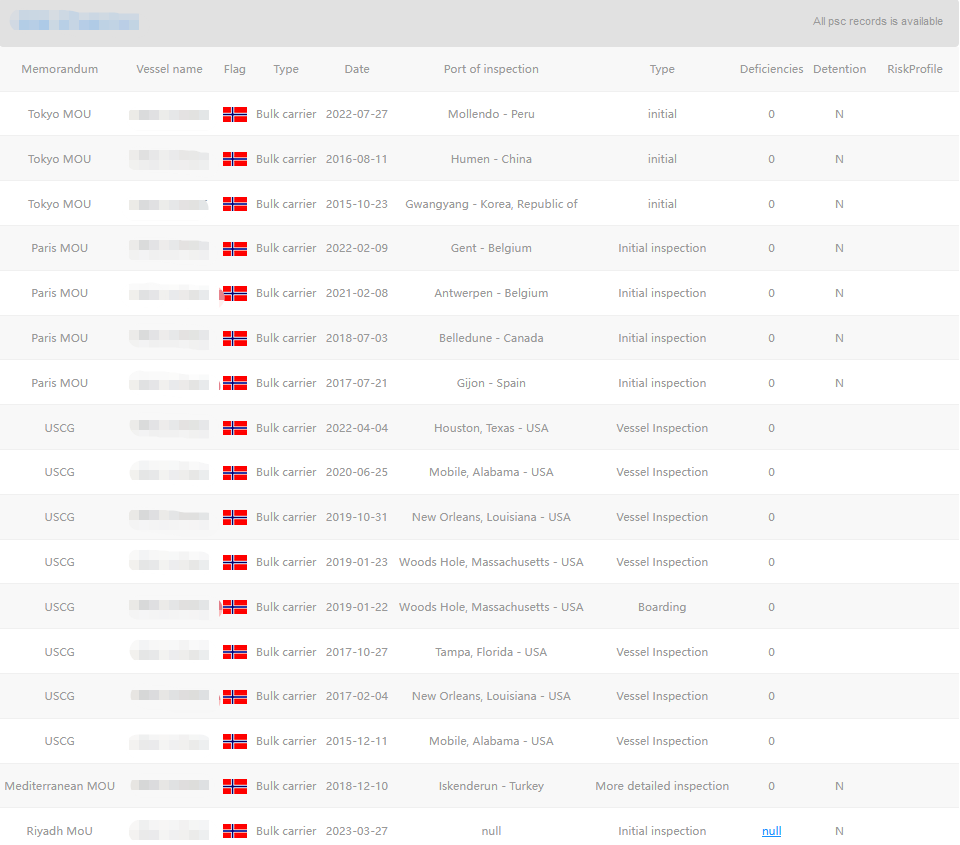Select "Gwangyang - Korea, Republic of" cell
This screenshot has height=845, width=960.
tap(491, 204)
